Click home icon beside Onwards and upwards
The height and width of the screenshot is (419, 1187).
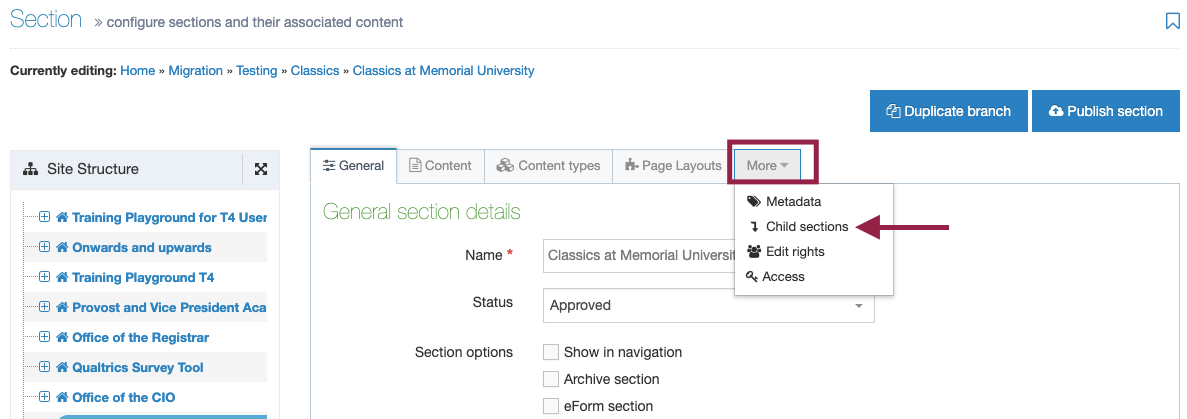coord(63,248)
